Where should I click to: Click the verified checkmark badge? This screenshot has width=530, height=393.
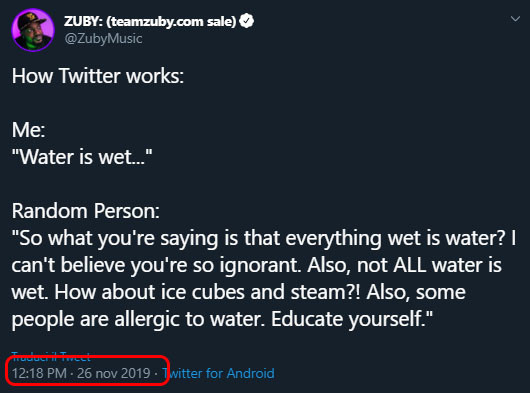point(246,21)
